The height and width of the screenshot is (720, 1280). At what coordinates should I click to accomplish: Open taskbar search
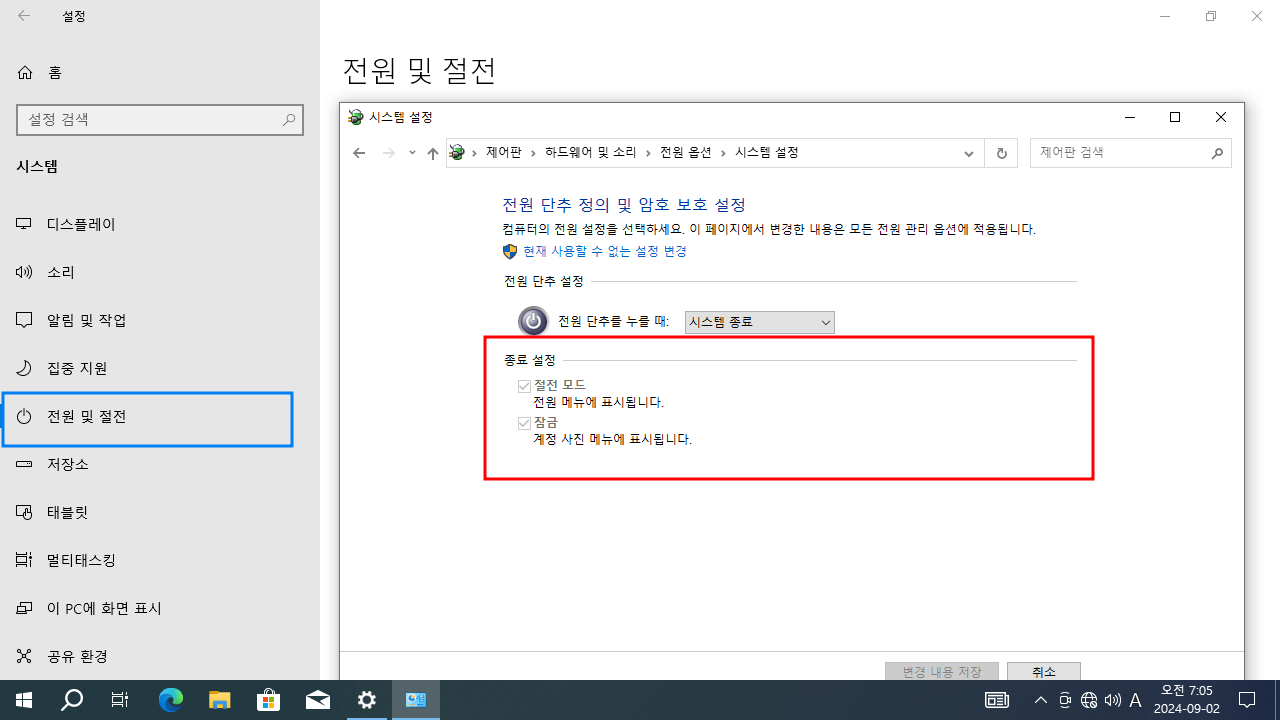pos(72,700)
